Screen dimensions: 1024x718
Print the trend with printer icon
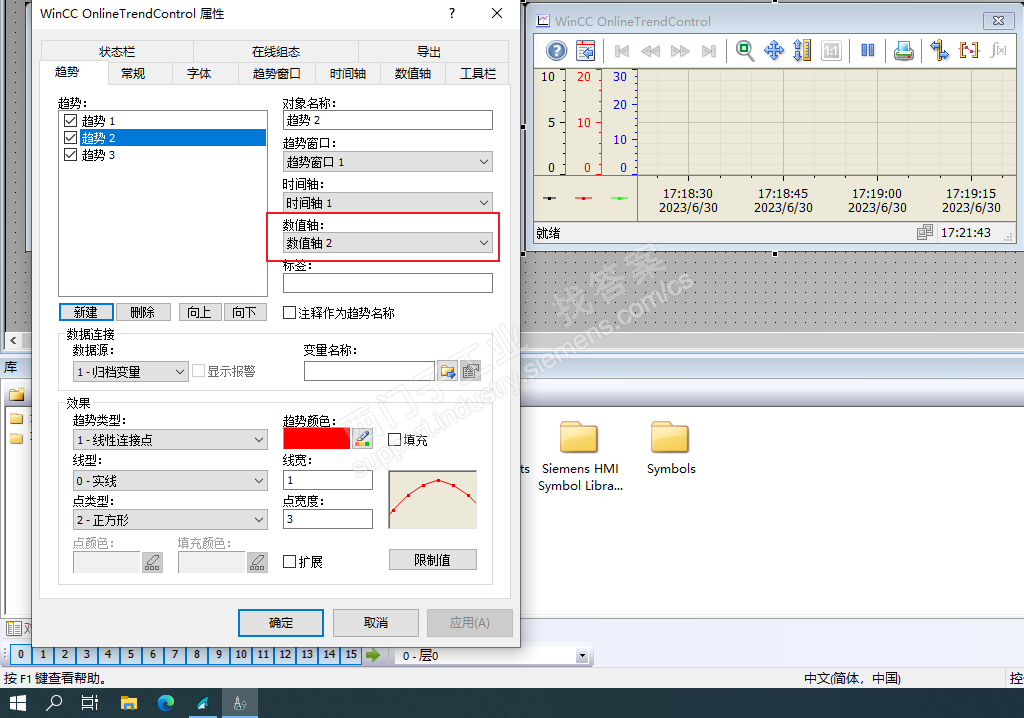tap(903, 50)
